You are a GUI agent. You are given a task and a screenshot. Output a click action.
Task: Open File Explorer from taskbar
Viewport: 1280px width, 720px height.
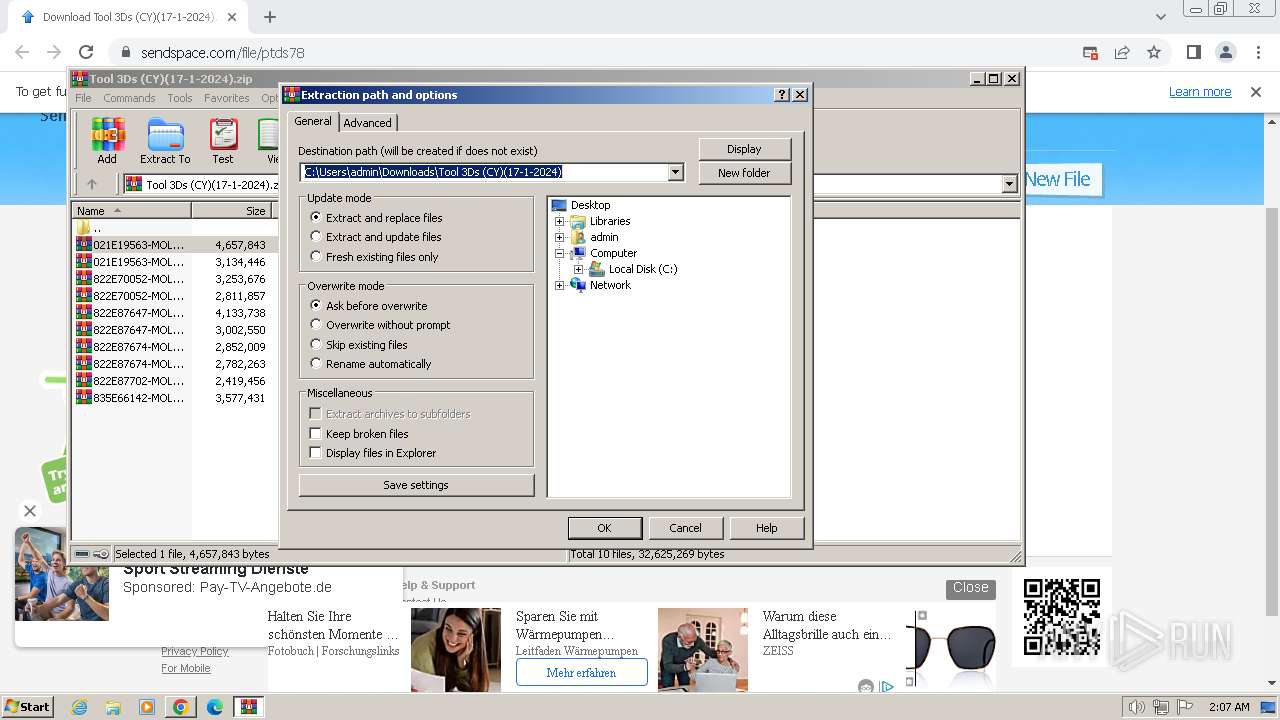[113, 707]
